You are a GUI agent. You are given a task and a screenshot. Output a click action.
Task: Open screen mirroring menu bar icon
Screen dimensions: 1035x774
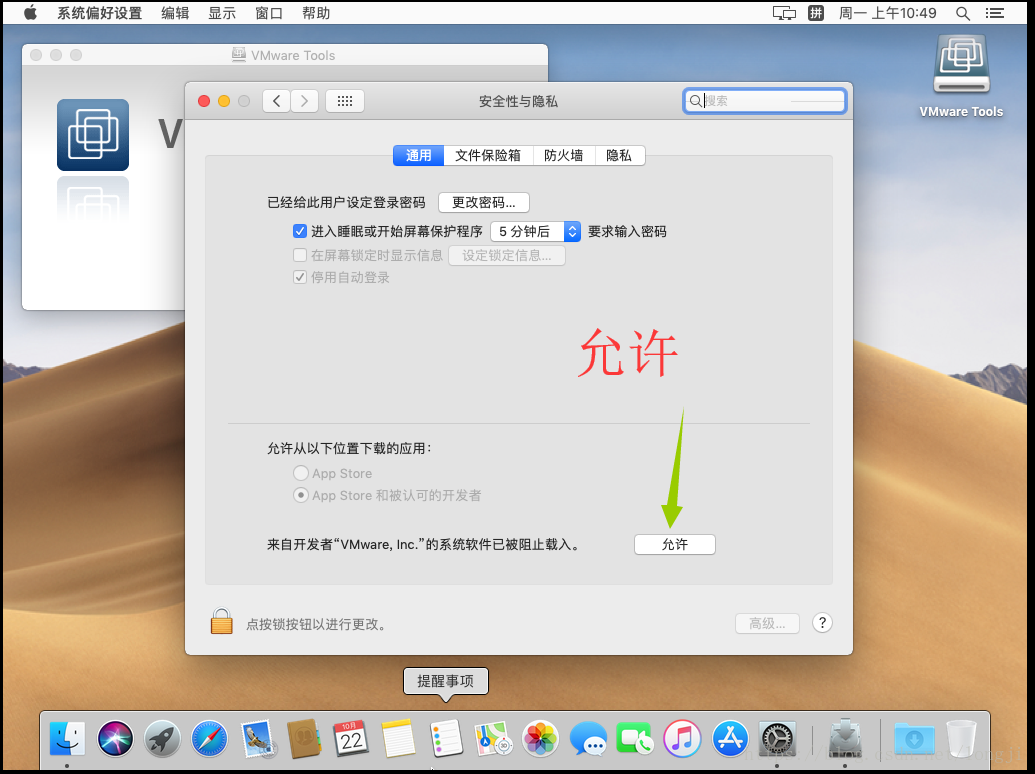[784, 13]
